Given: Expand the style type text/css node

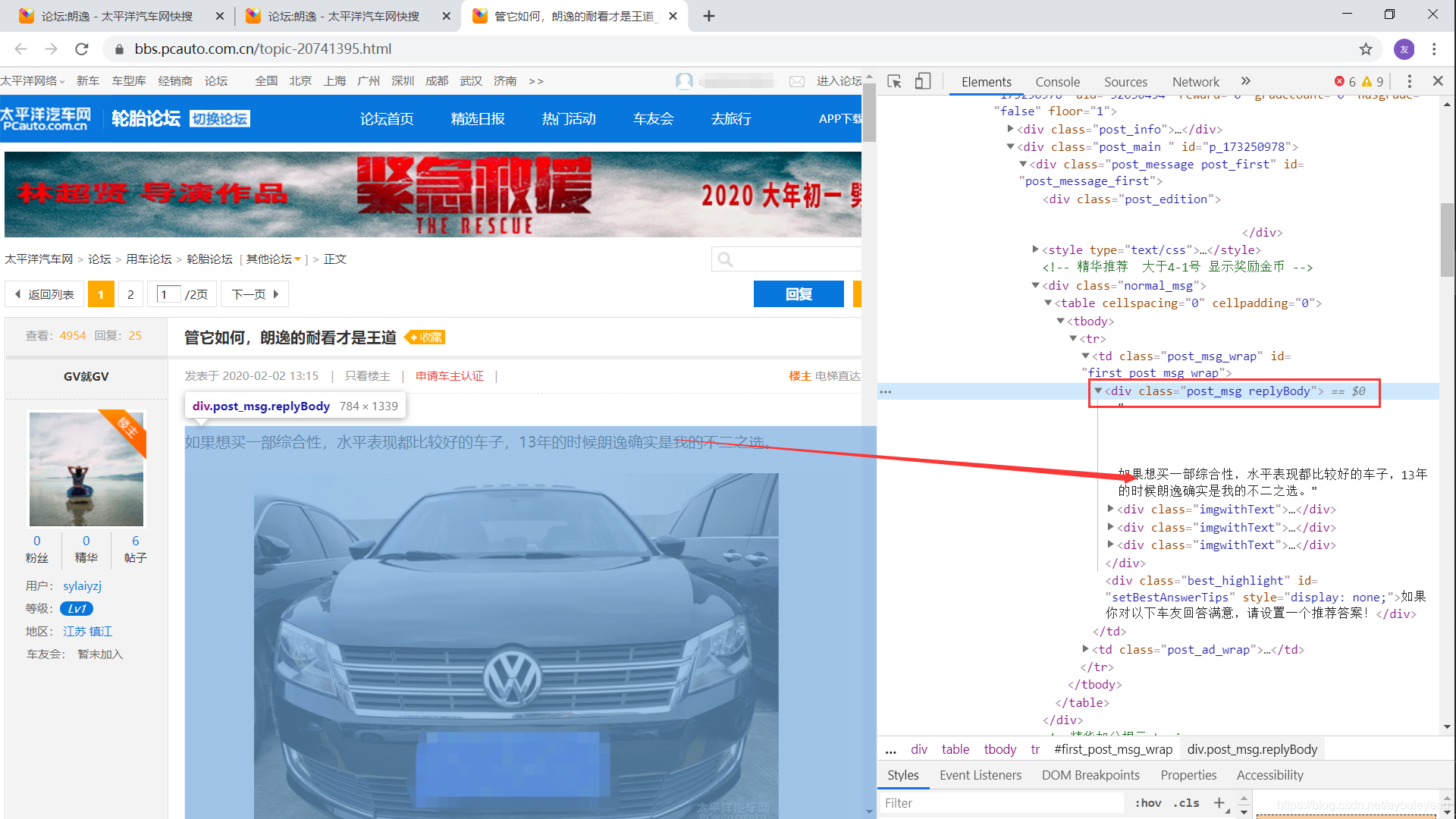Looking at the screenshot, I should pyautogui.click(x=1036, y=249).
